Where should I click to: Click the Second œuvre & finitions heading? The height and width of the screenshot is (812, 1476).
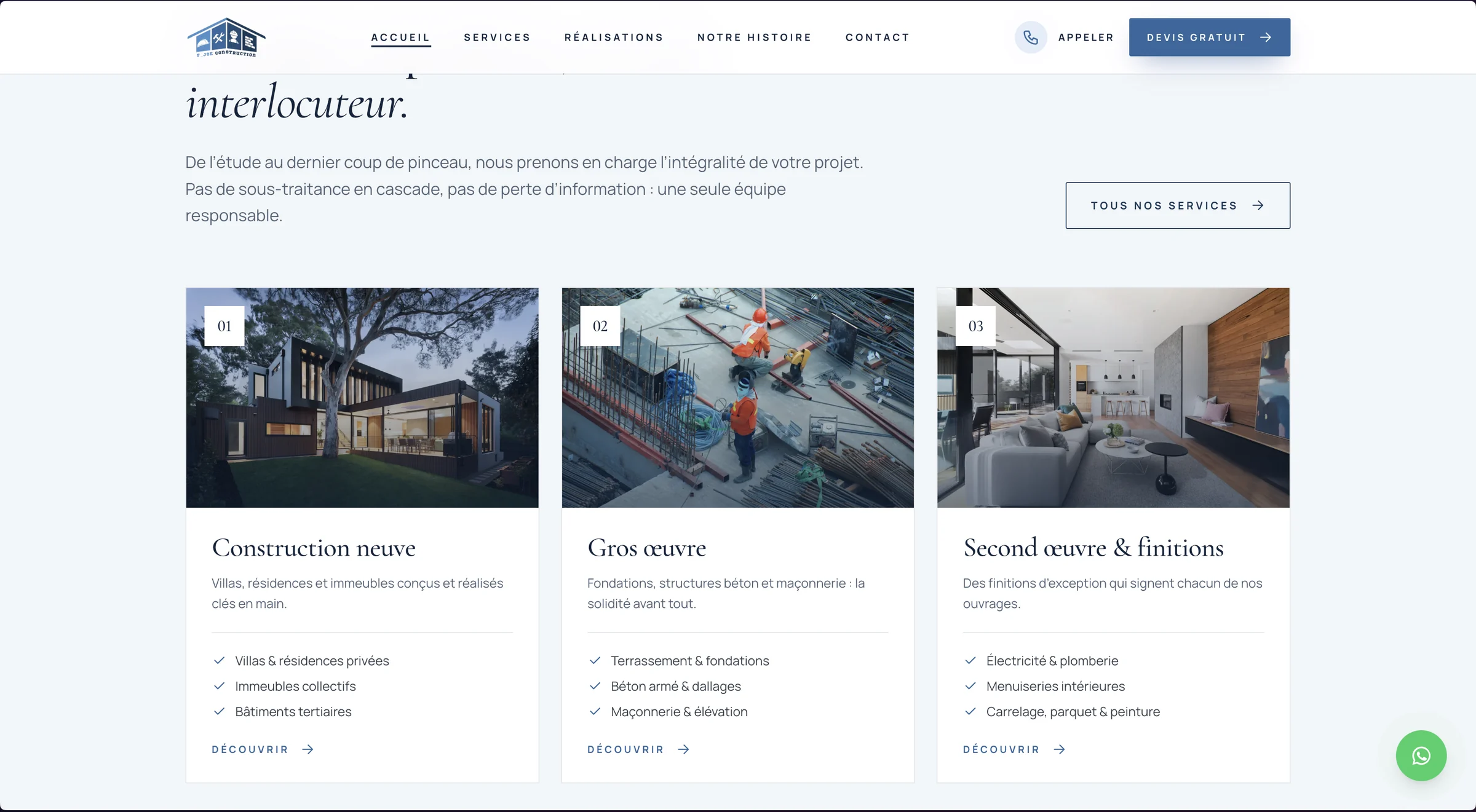(x=1093, y=548)
